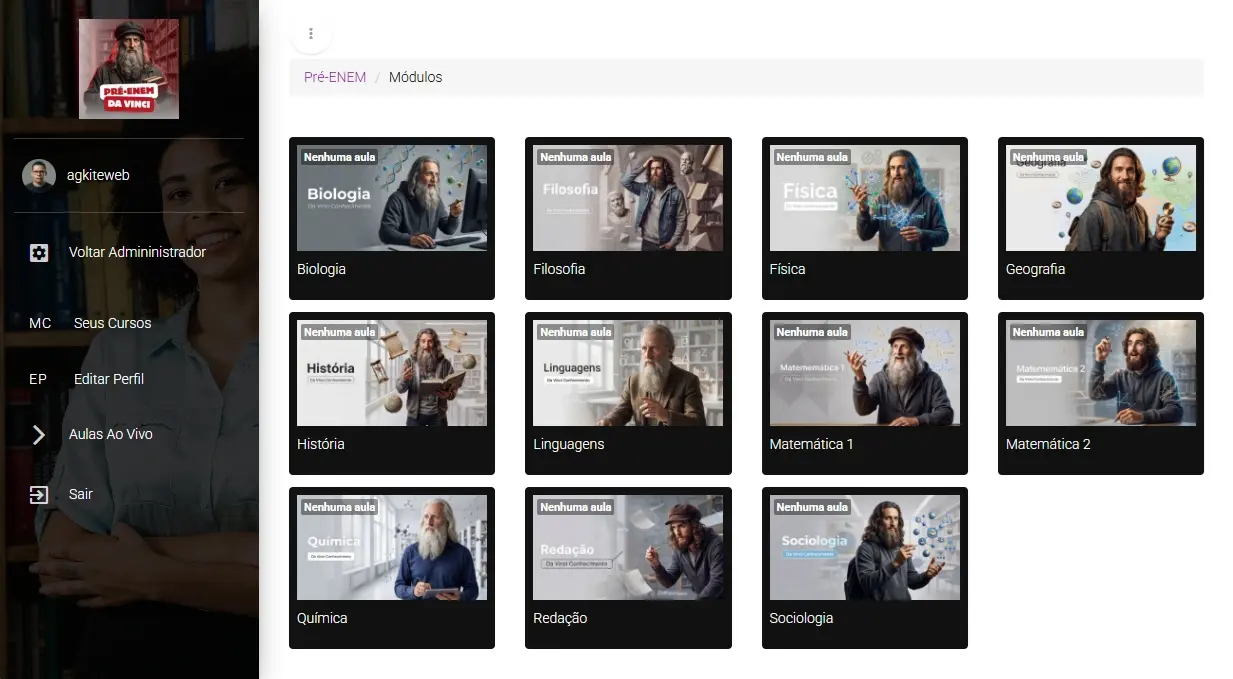Go to the Pré-ENEM breadcrumb link
The image size is (1233, 679).
[x=335, y=77]
